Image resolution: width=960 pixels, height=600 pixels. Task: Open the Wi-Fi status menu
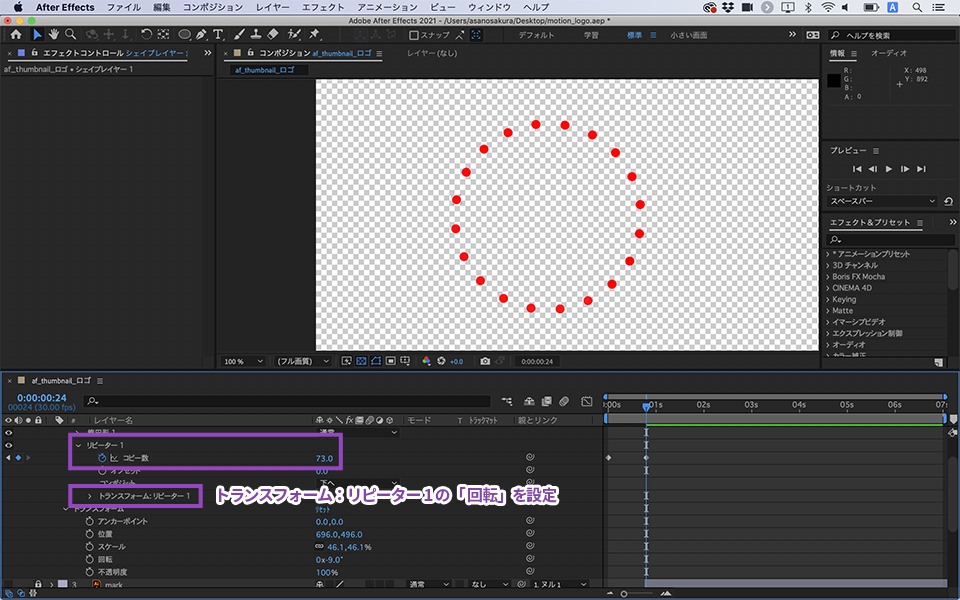[828, 7]
